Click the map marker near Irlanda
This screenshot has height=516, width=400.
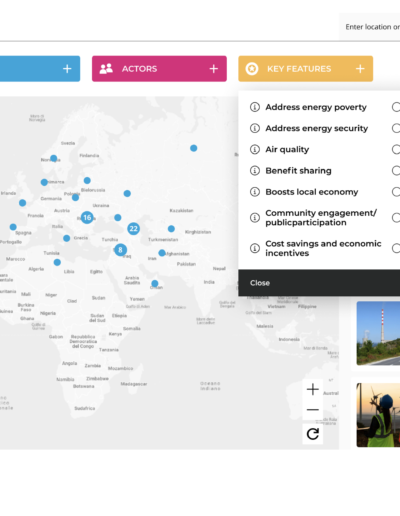[22, 203]
